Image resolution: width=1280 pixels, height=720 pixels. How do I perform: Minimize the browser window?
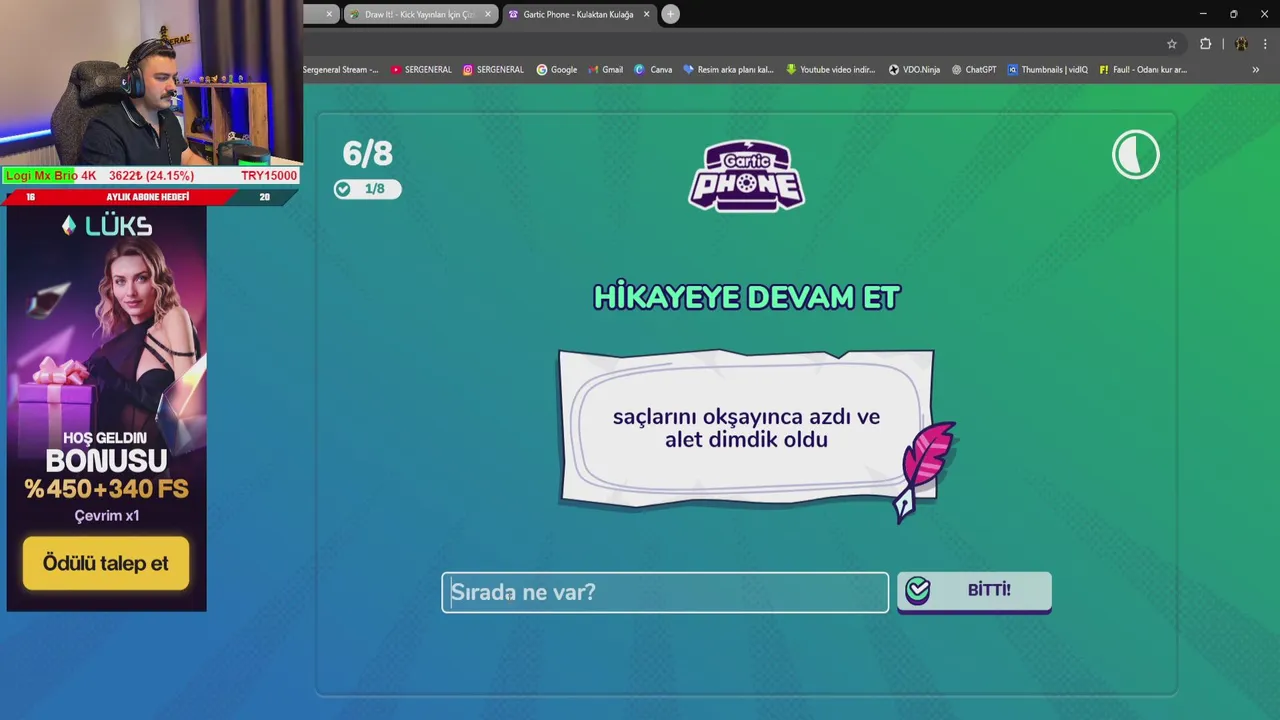(1203, 14)
